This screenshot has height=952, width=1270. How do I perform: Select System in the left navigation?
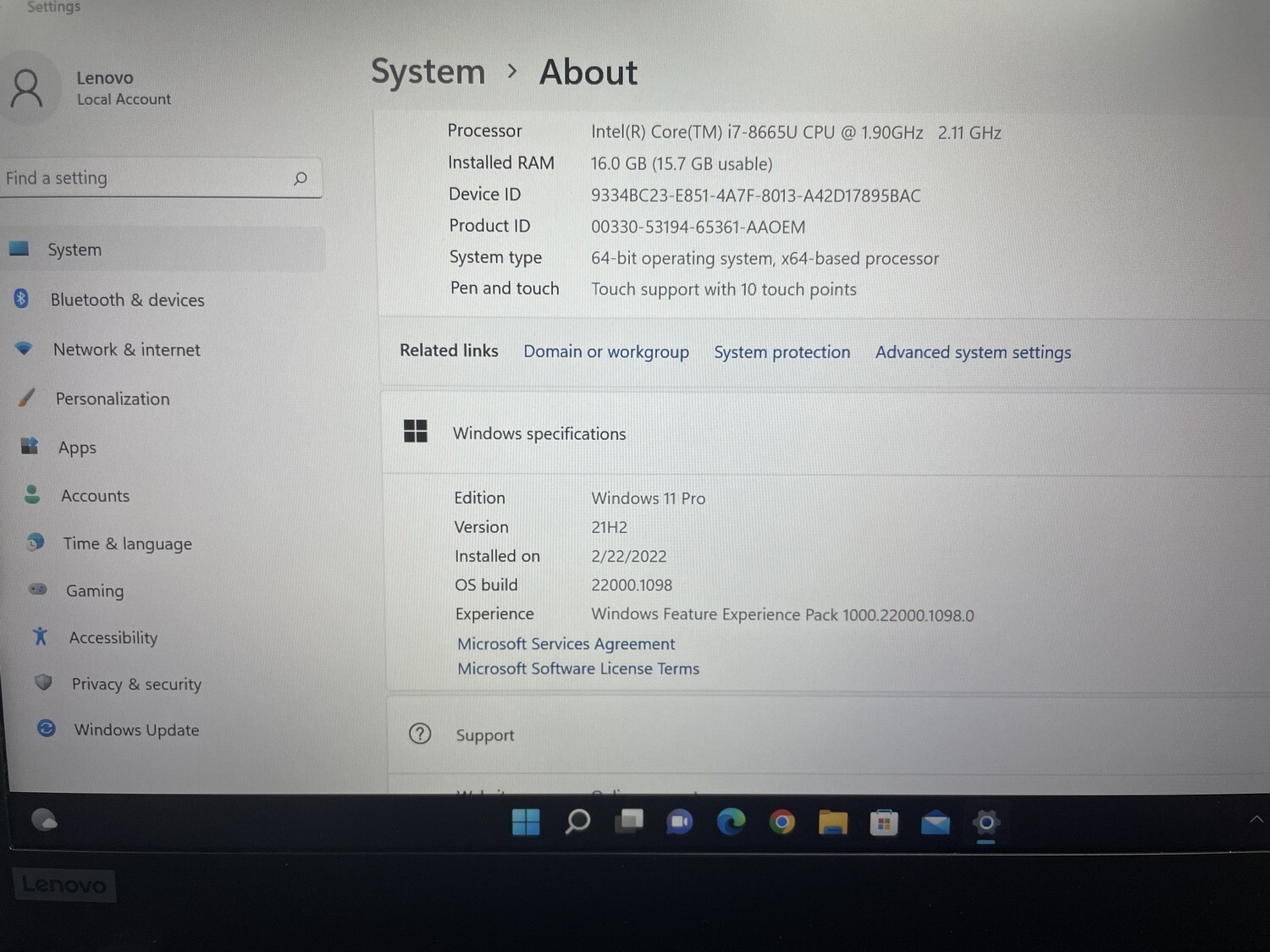coord(75,250)
